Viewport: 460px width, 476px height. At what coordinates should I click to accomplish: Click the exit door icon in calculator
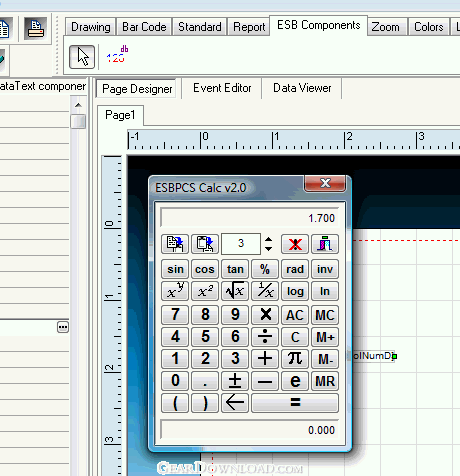point(325,244)
